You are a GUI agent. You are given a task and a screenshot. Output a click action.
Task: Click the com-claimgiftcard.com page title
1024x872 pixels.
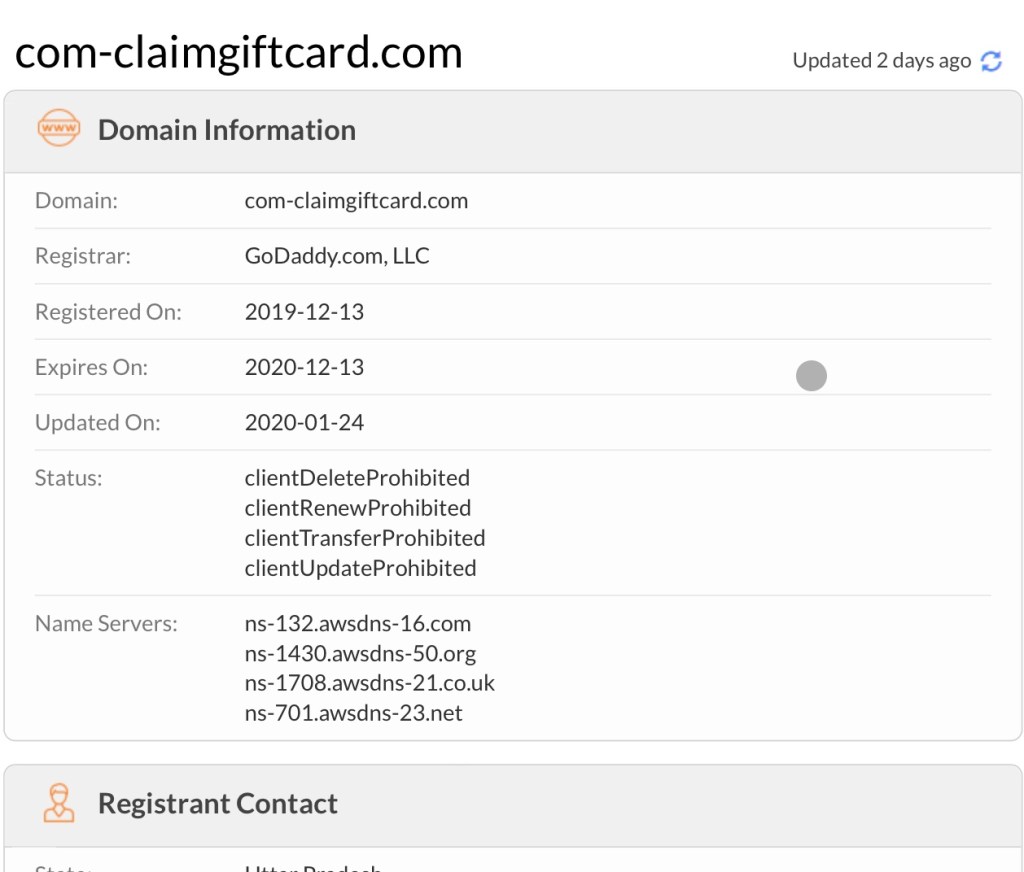click(x=238, y=52)
